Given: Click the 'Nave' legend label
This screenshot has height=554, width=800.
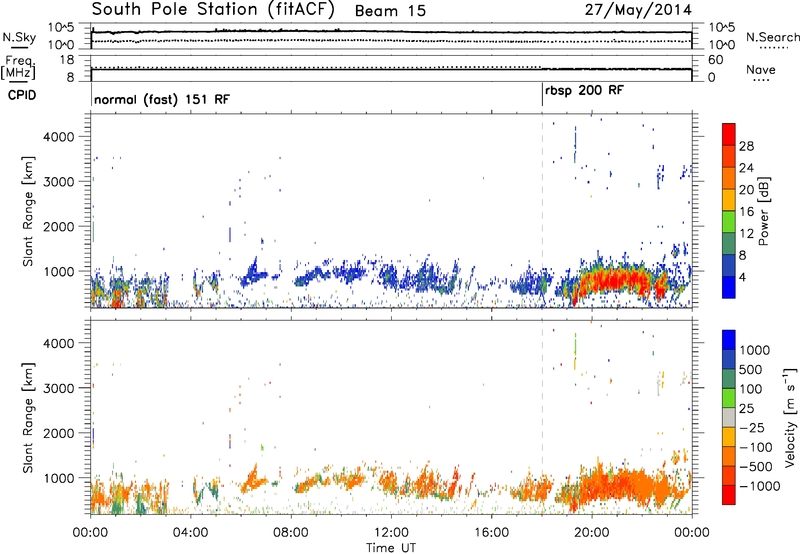Looking at the screenshot, I should click(761, 70).
